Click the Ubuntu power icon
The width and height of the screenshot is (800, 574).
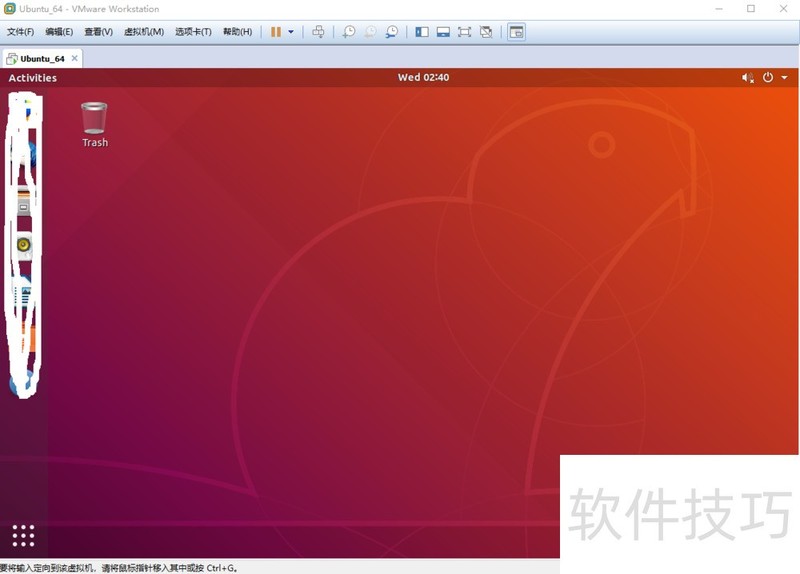pos(768,78)
